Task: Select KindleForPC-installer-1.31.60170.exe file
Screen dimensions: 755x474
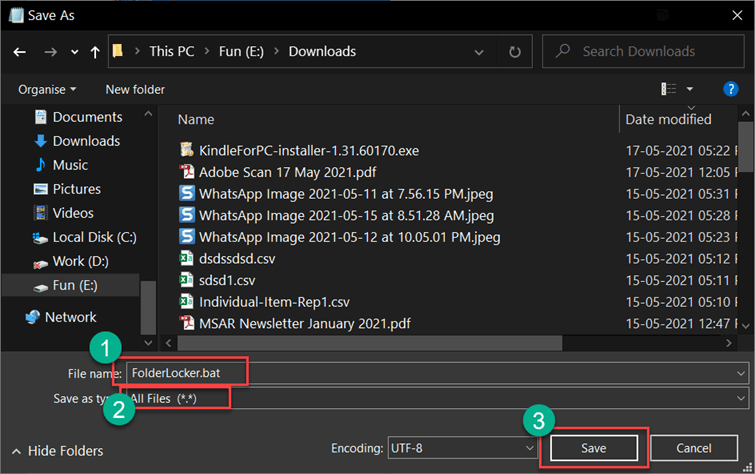Action: coord(308,150)
